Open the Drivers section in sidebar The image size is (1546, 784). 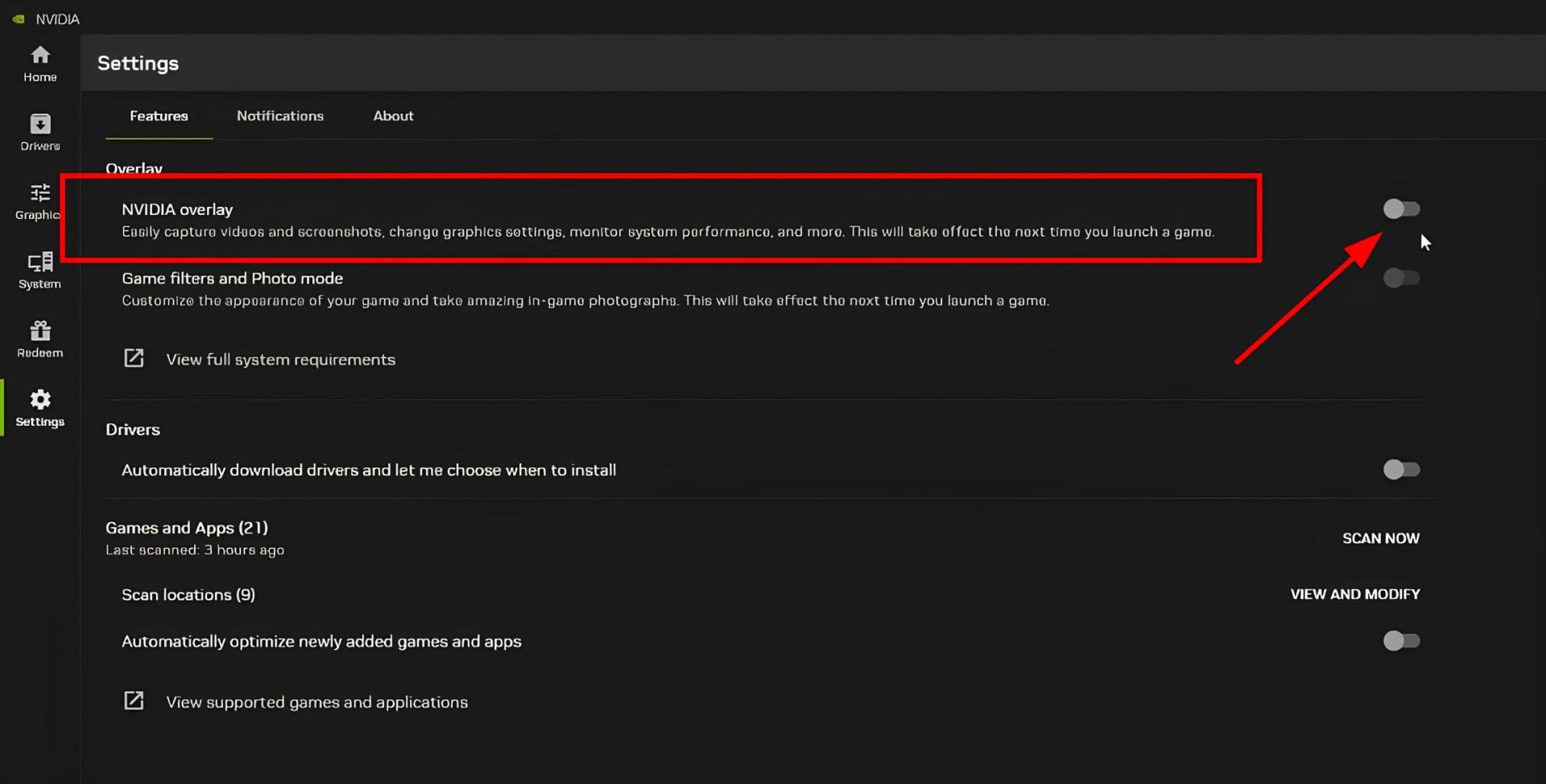pyautogui.click(x=39, y=133)
